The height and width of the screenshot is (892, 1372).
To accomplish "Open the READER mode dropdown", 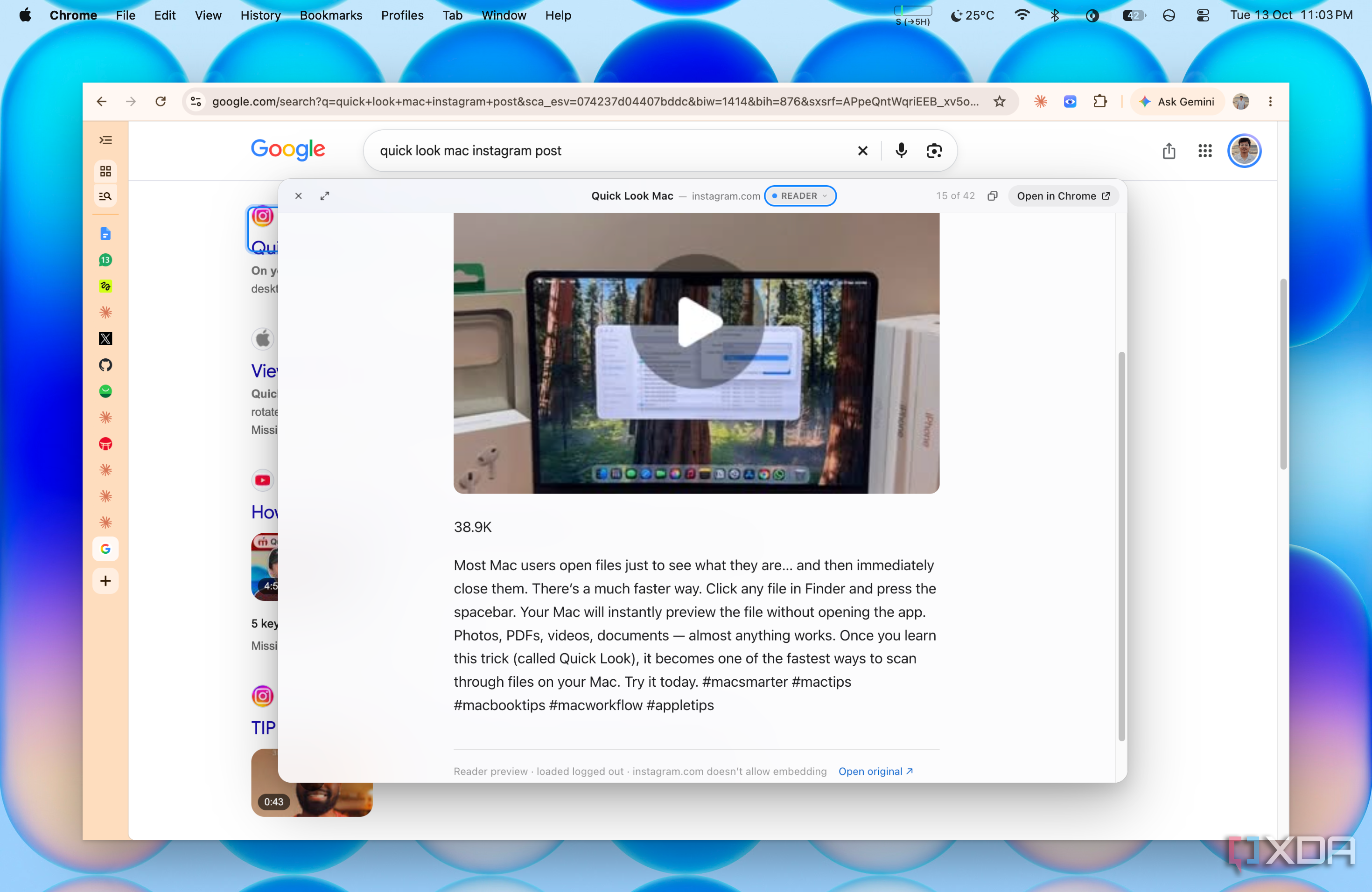I will click(x=800, y=196).
